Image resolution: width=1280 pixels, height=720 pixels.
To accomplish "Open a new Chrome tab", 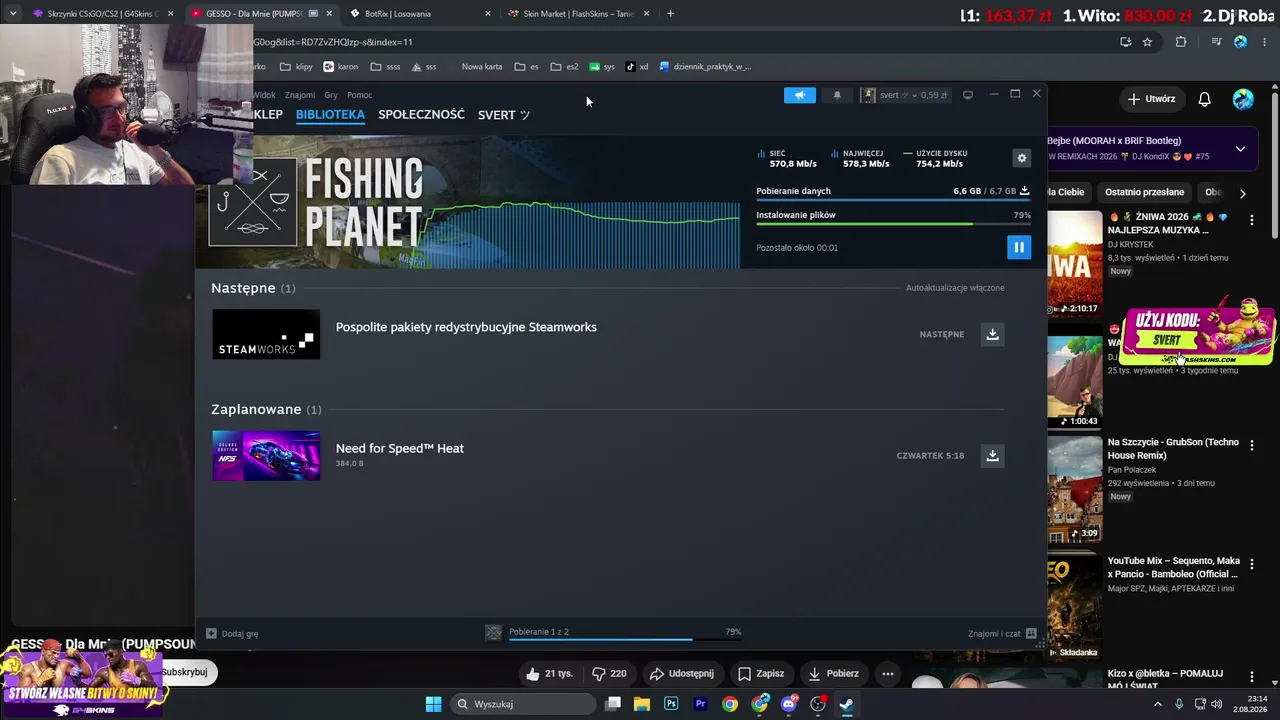I will pos(670,14).
